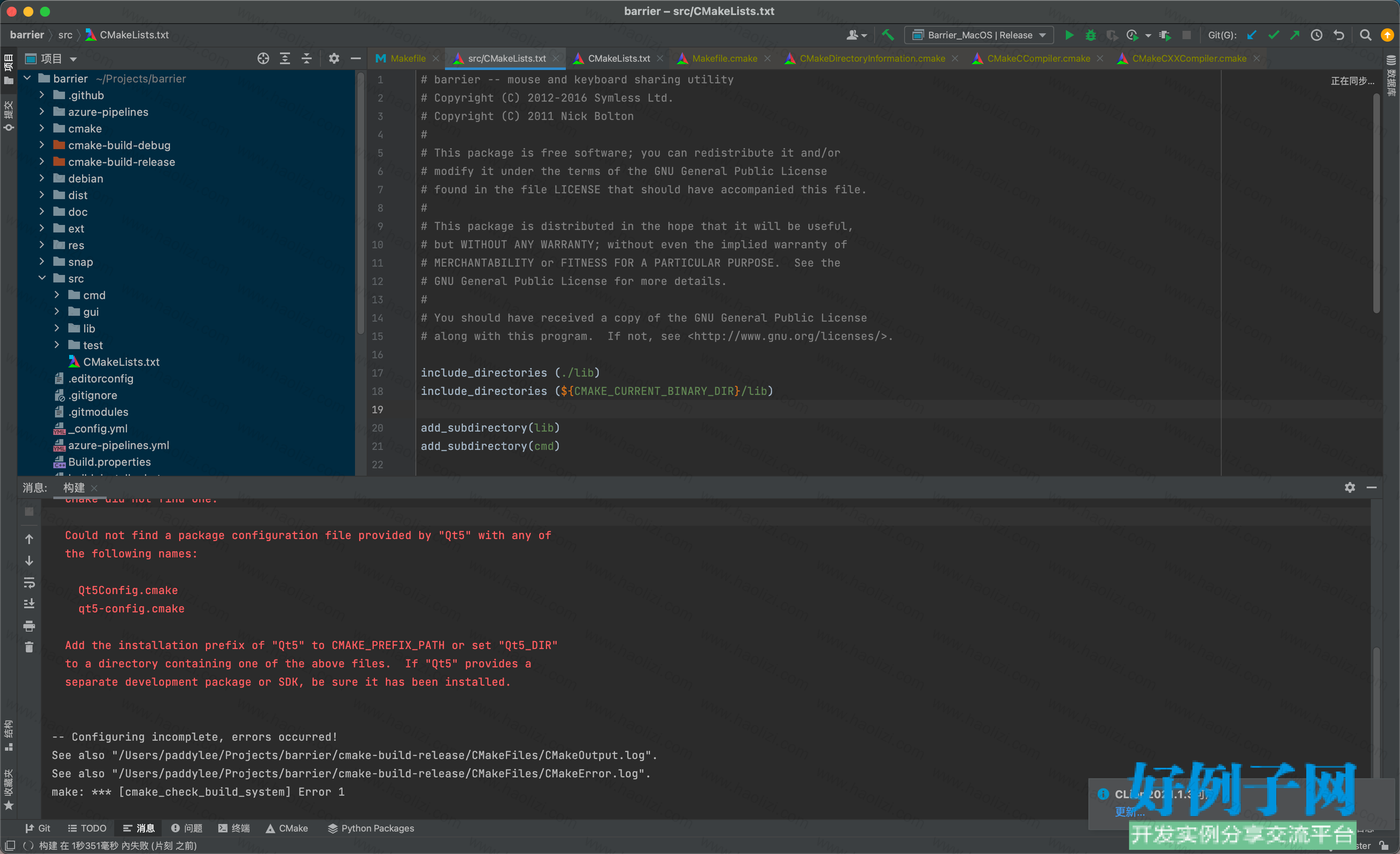Open the 终端 terminal tool window
Image resolution: width=1400 pixels, height=854 pixels.
[234, 829]
